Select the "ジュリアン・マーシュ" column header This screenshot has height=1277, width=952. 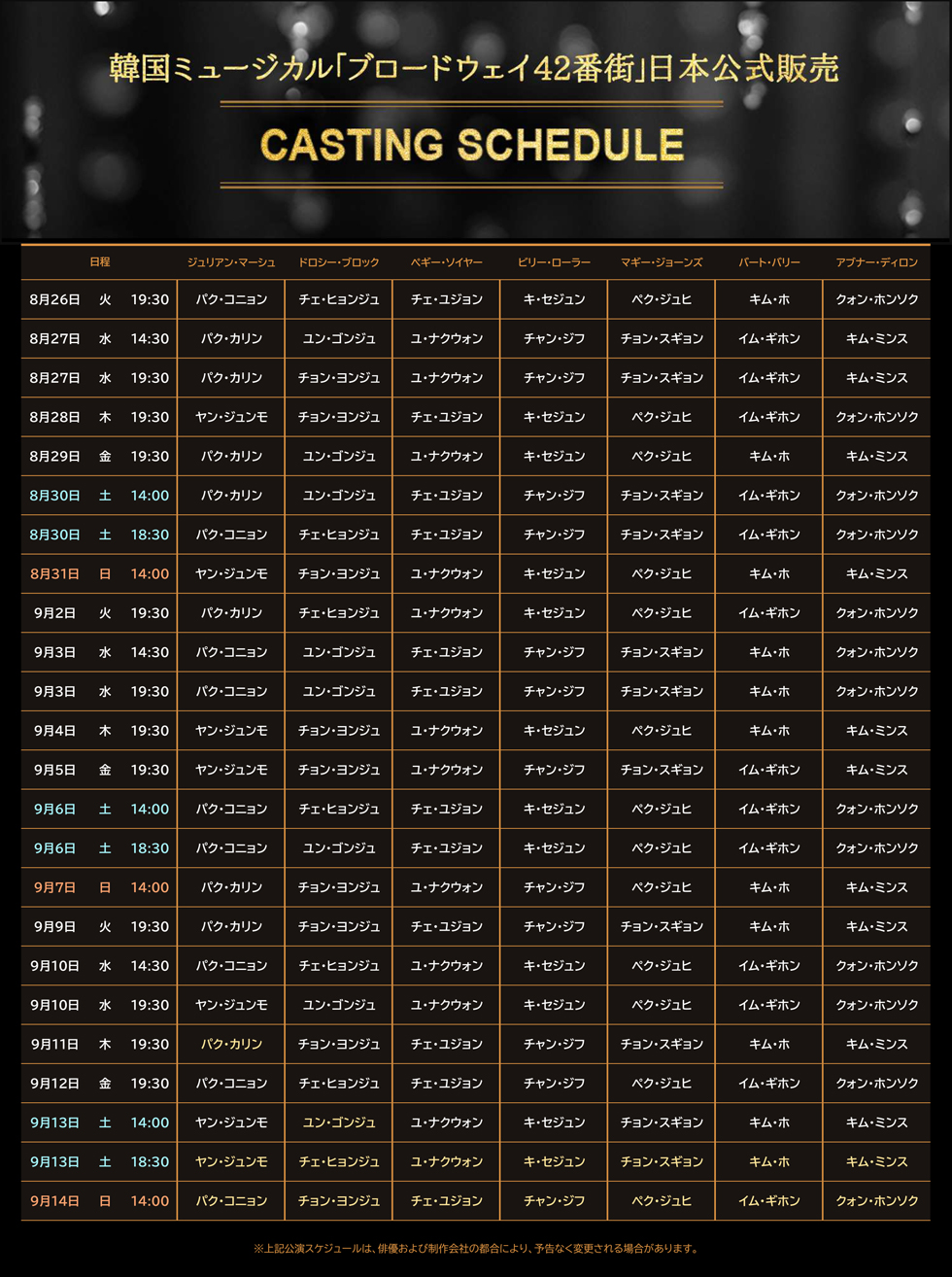pos(231,262)
